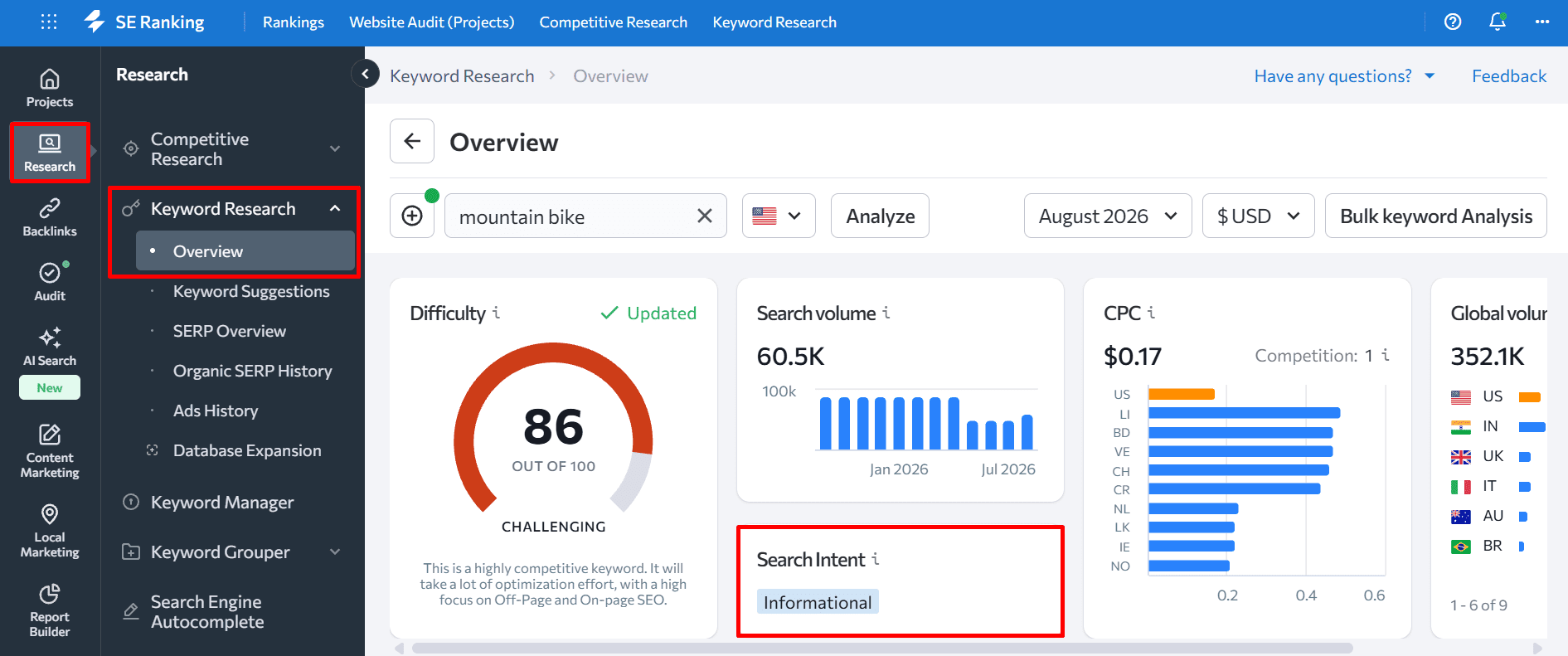The height and width of the screenshot is (656, 1568).
Task: Open Report Builder in the sidebar
Action: tap(50, 610)
